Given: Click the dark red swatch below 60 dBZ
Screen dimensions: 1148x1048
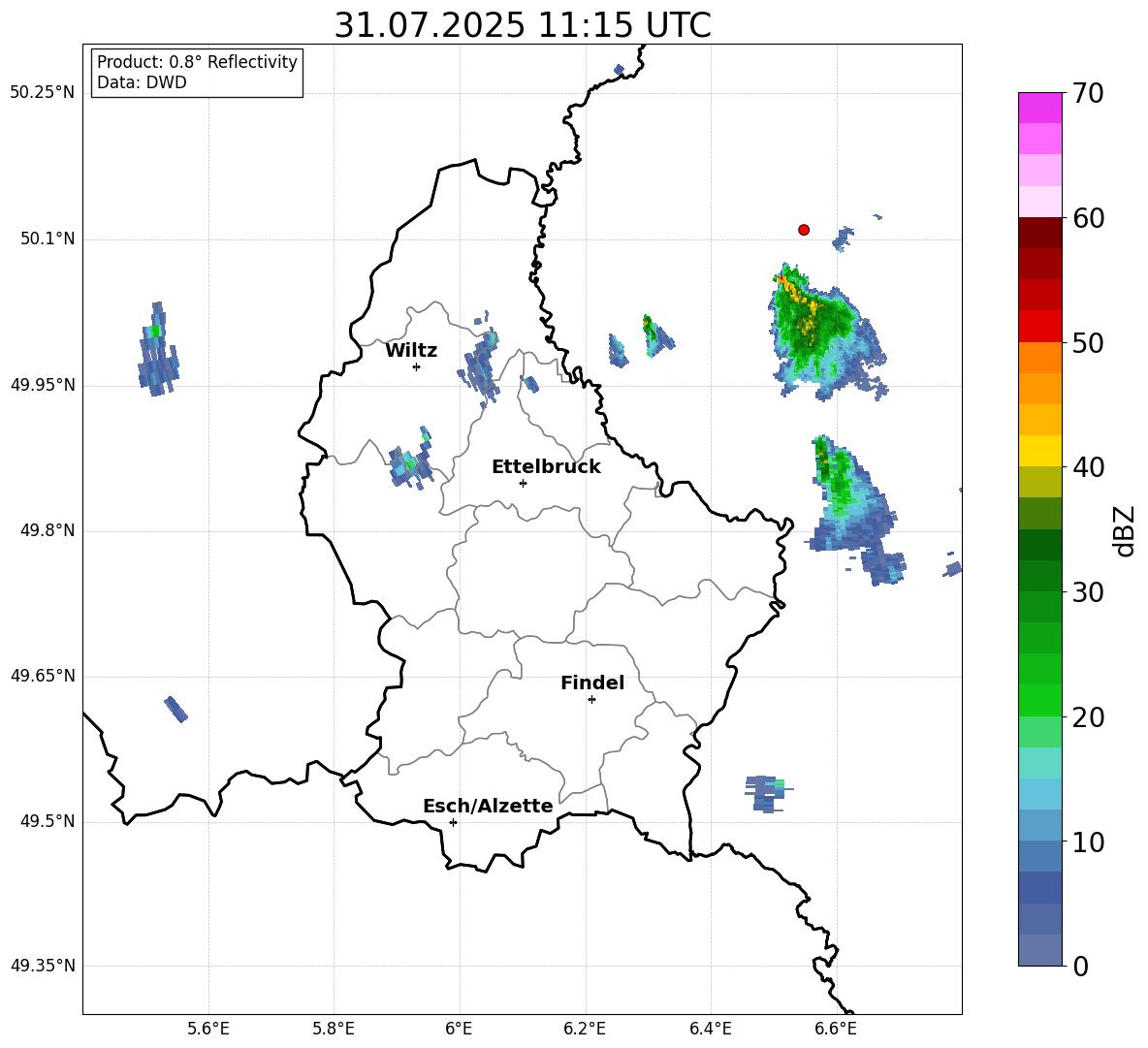Looking at the screenshot, I should click(x=1040, y=233).
